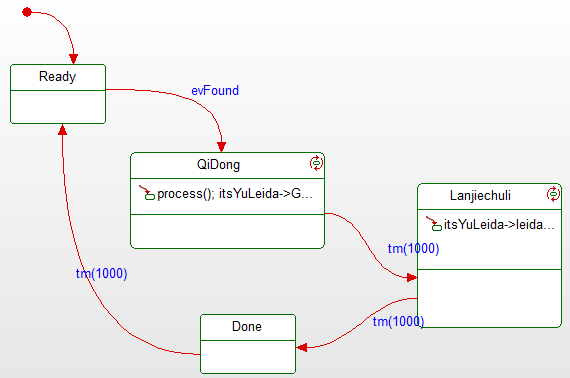This screenshot has width=570, height=378.
Task: Select tm(1000) label between QiDong and Lanjiechuli
Action: pos(413,249)
